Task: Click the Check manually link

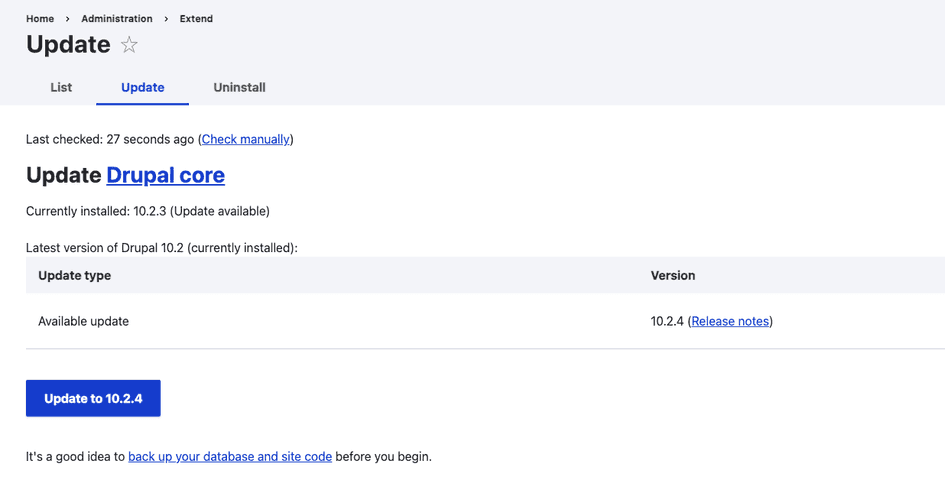Action: pyautogui.click(x=245, y=139)
